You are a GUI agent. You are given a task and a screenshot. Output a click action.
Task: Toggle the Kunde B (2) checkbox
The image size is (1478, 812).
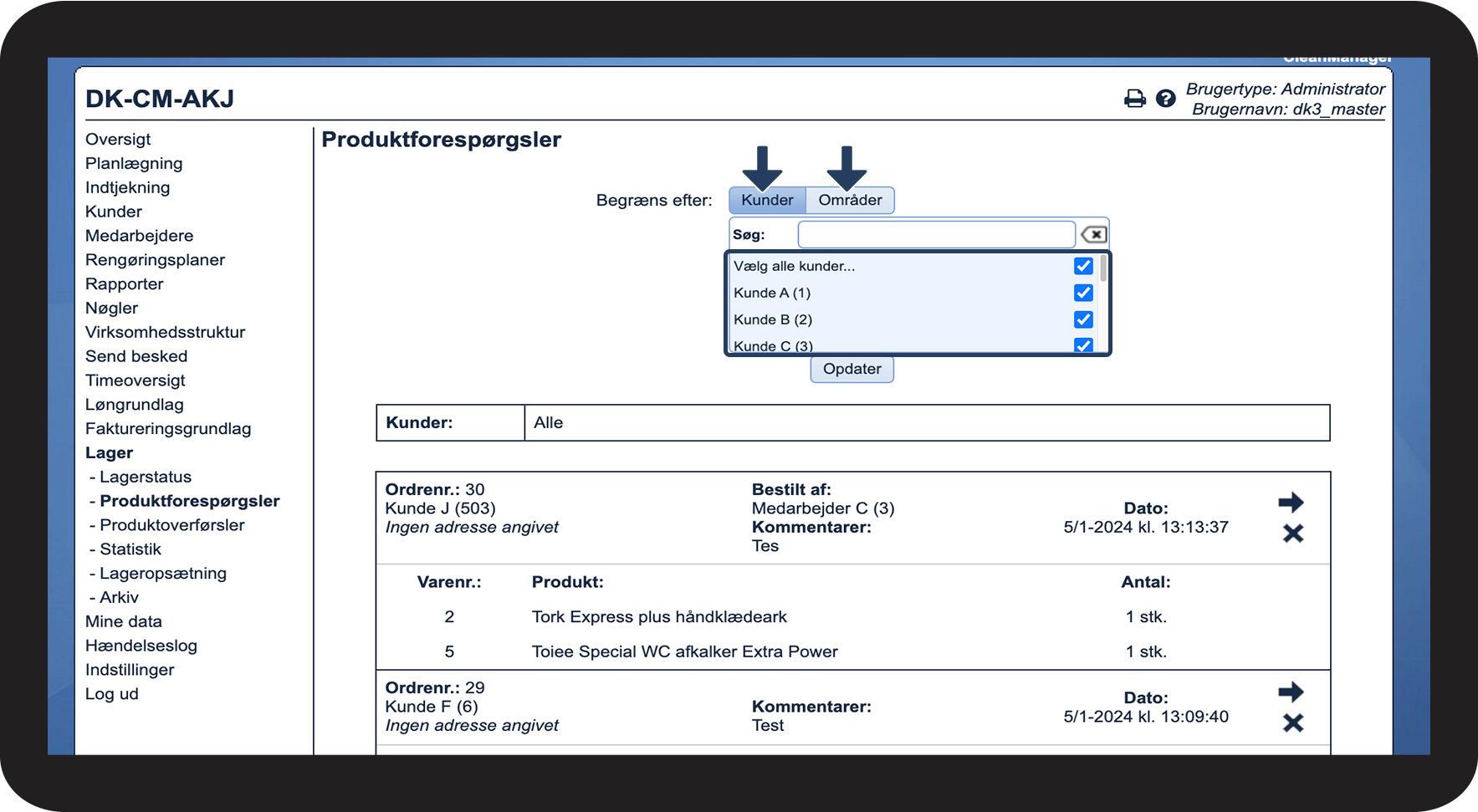(1083, 319)
